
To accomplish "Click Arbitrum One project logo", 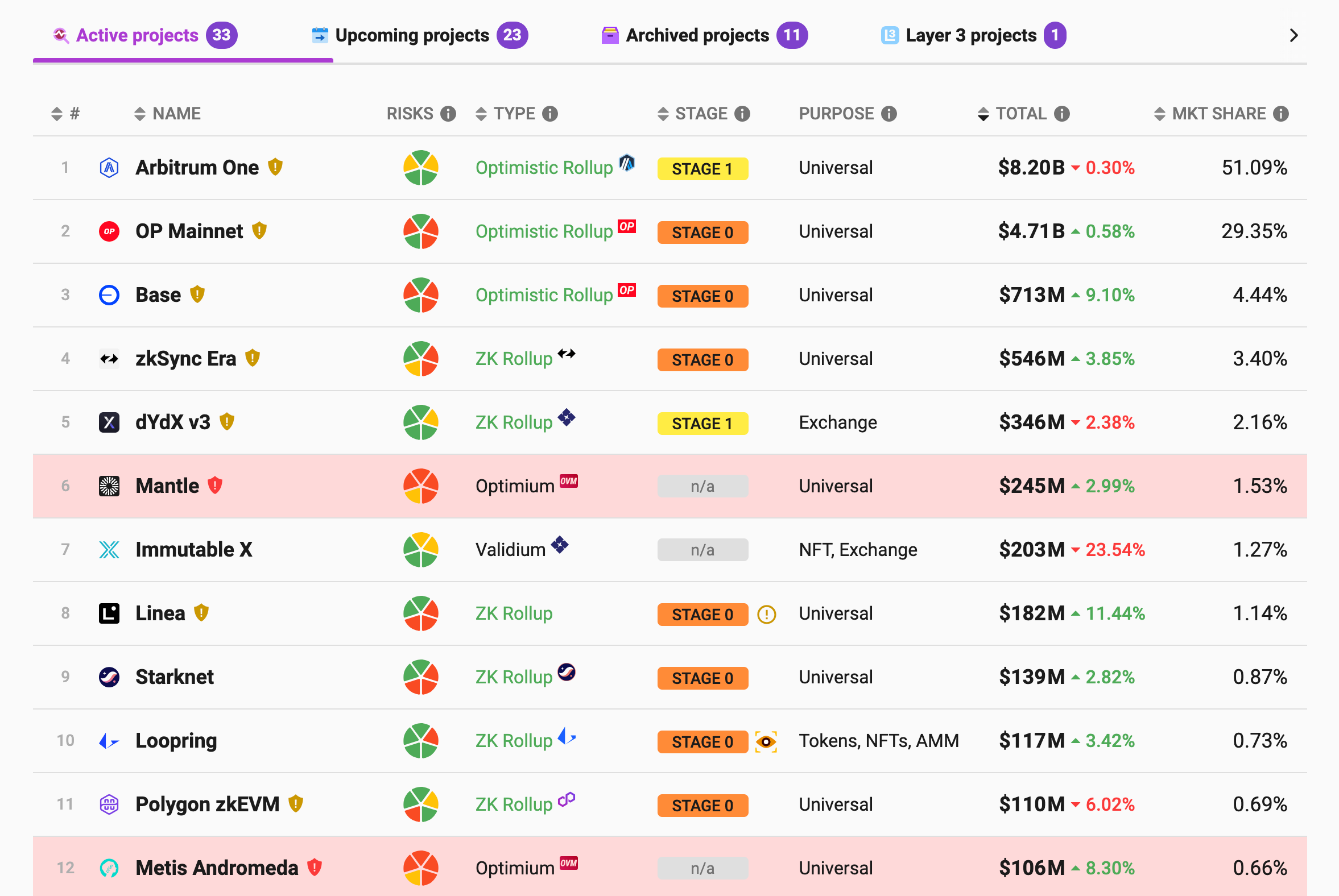I will coord(109,167).
